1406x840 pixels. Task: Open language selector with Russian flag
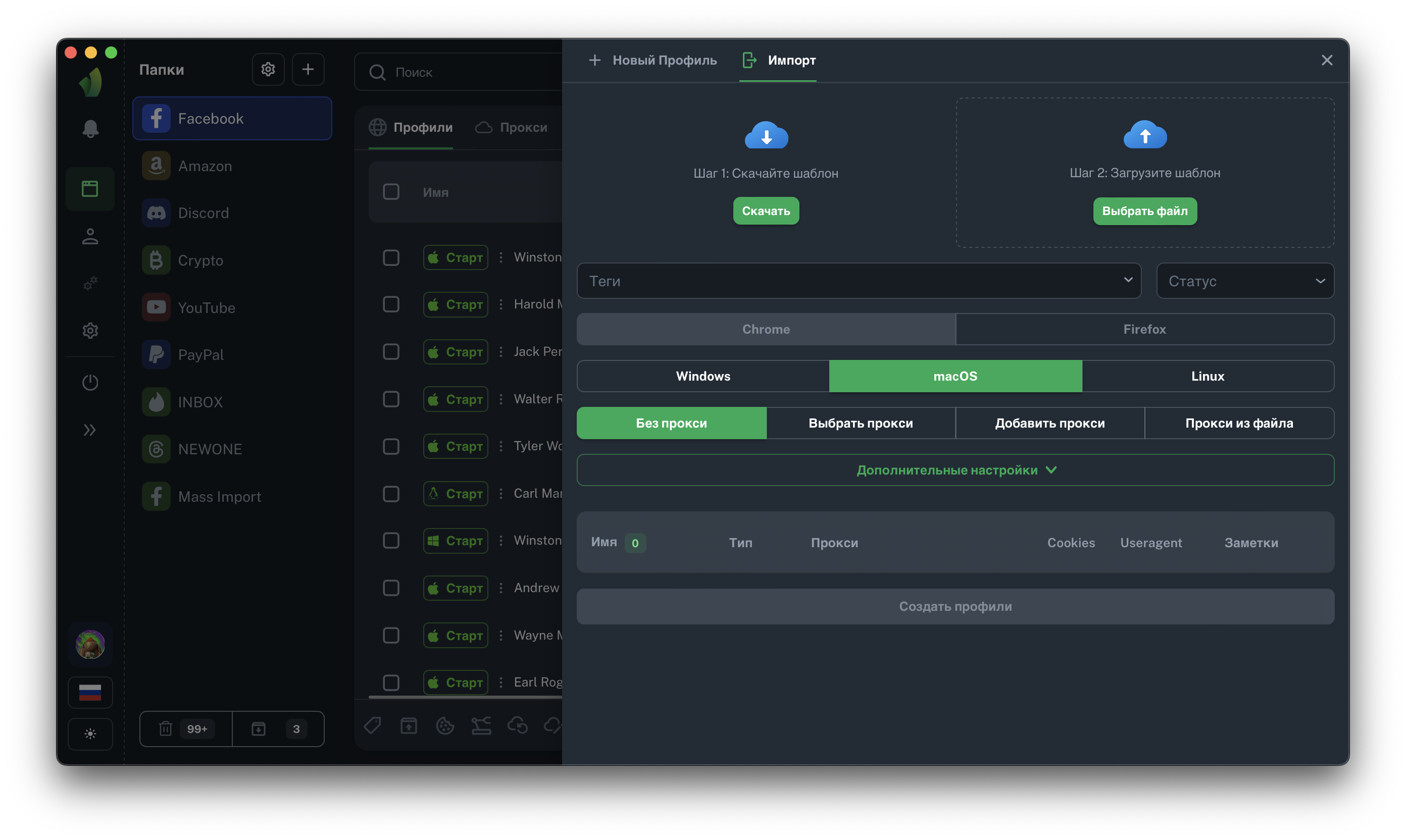tap(90, 692)
